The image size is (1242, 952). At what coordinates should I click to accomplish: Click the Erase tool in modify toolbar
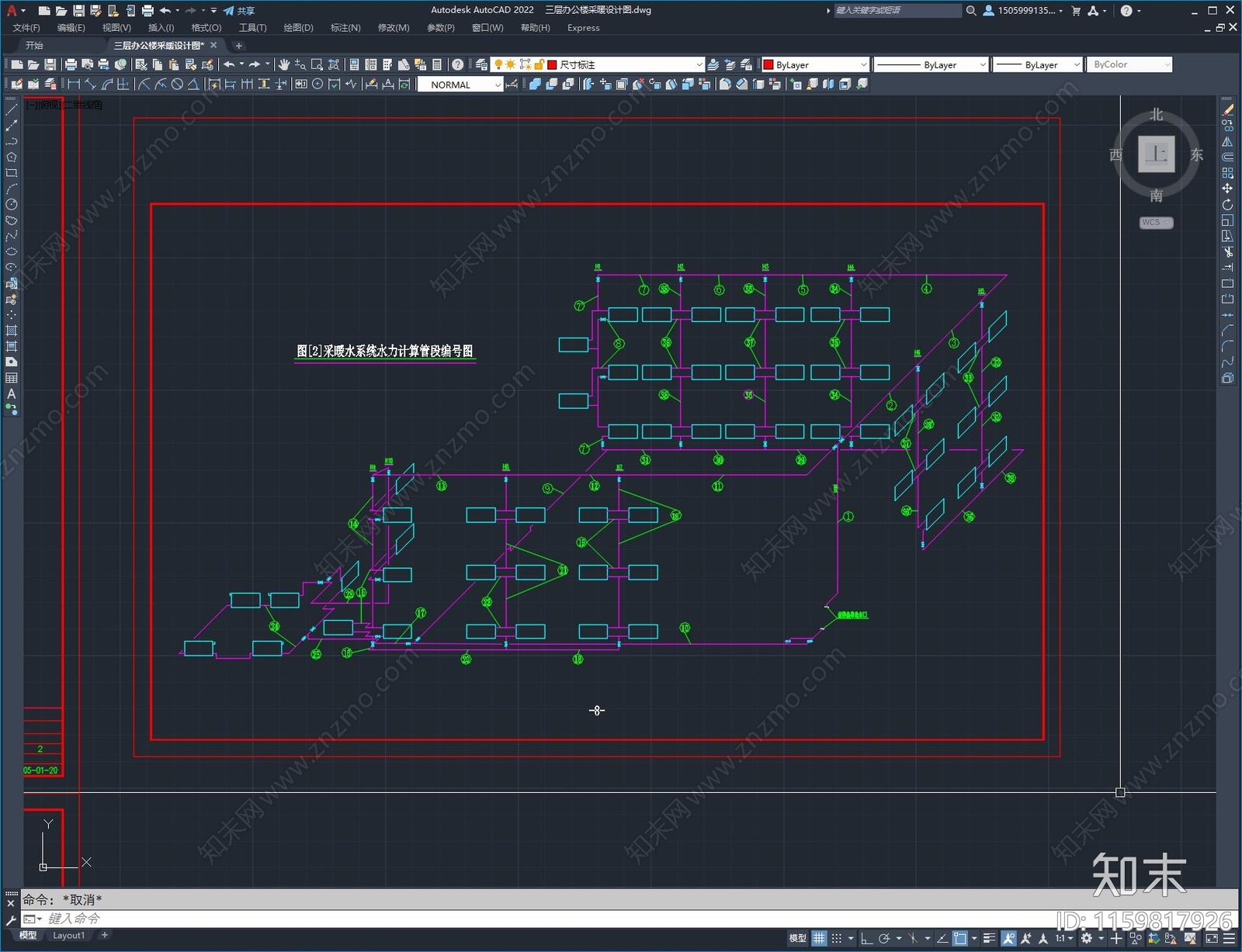click(1227, 110)
